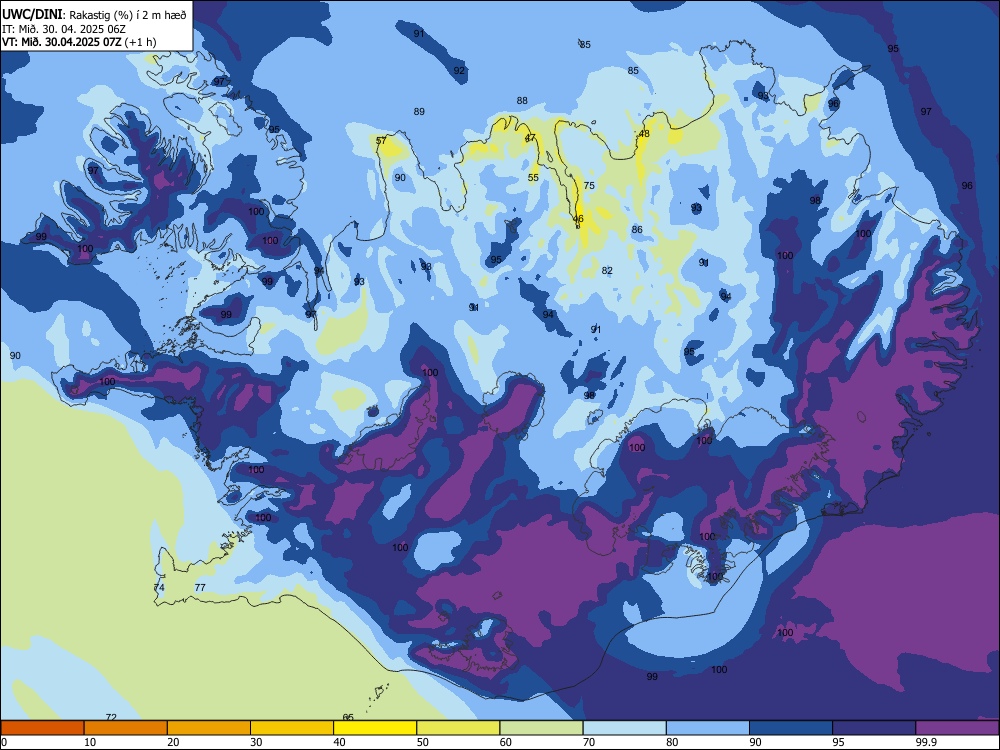
Task: Click the humidity value 72 above the color scale
Action: coord(111,717)
